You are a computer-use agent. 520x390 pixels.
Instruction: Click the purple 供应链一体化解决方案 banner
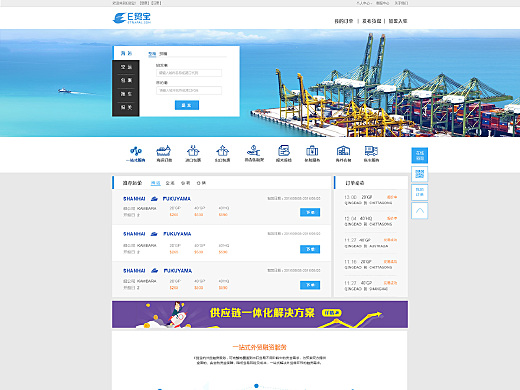(x=260, y=314)
